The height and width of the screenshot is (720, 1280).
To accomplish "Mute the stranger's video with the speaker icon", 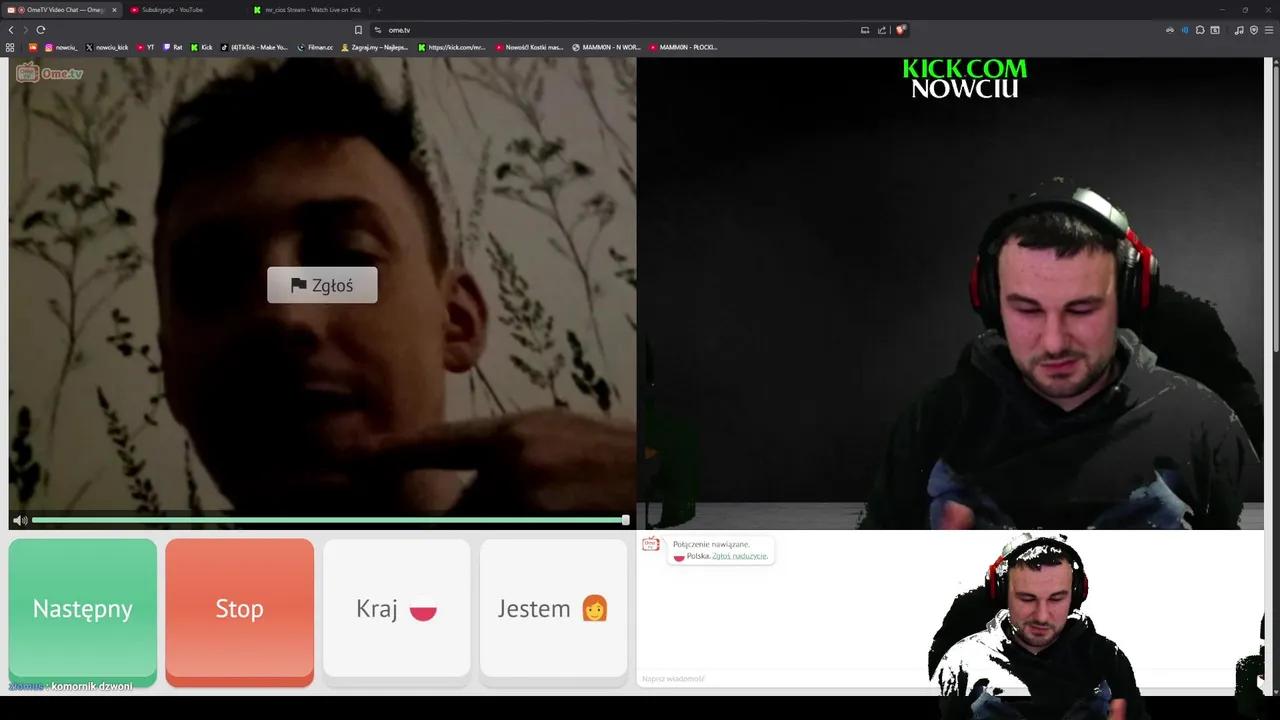I will pyautogui.click(x=20, y=519).
